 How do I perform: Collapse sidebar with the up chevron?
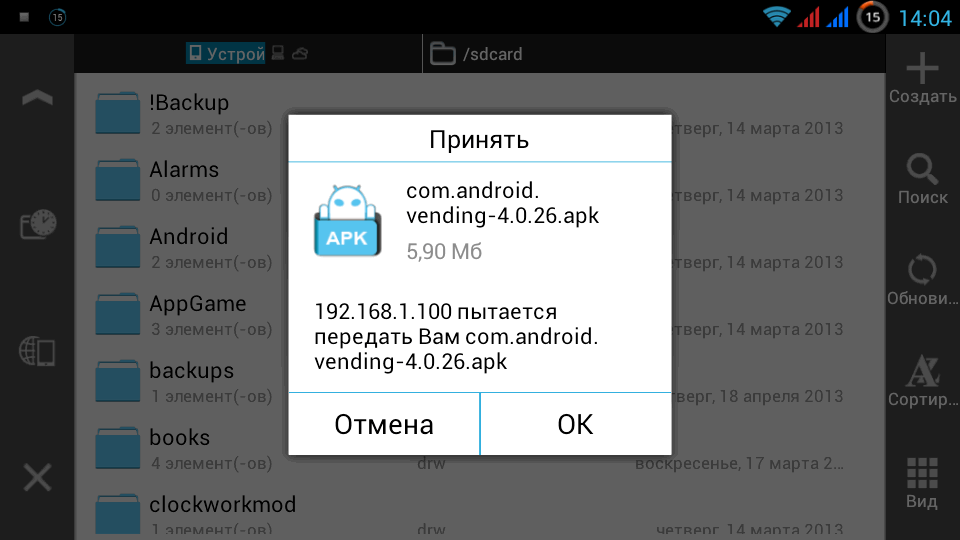37,98
